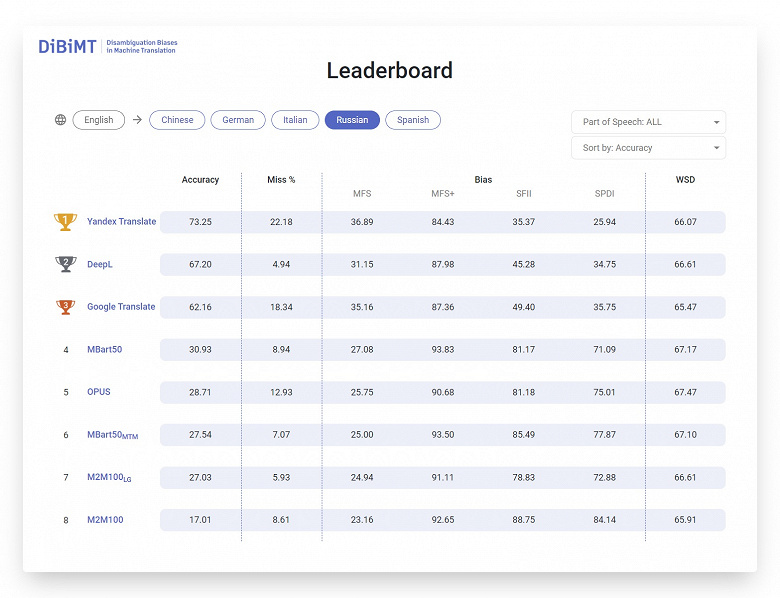Screen dimensions: 780x598
Task: Click M2M100 SPDI value 84.14
Action: [x=604, y=519]
